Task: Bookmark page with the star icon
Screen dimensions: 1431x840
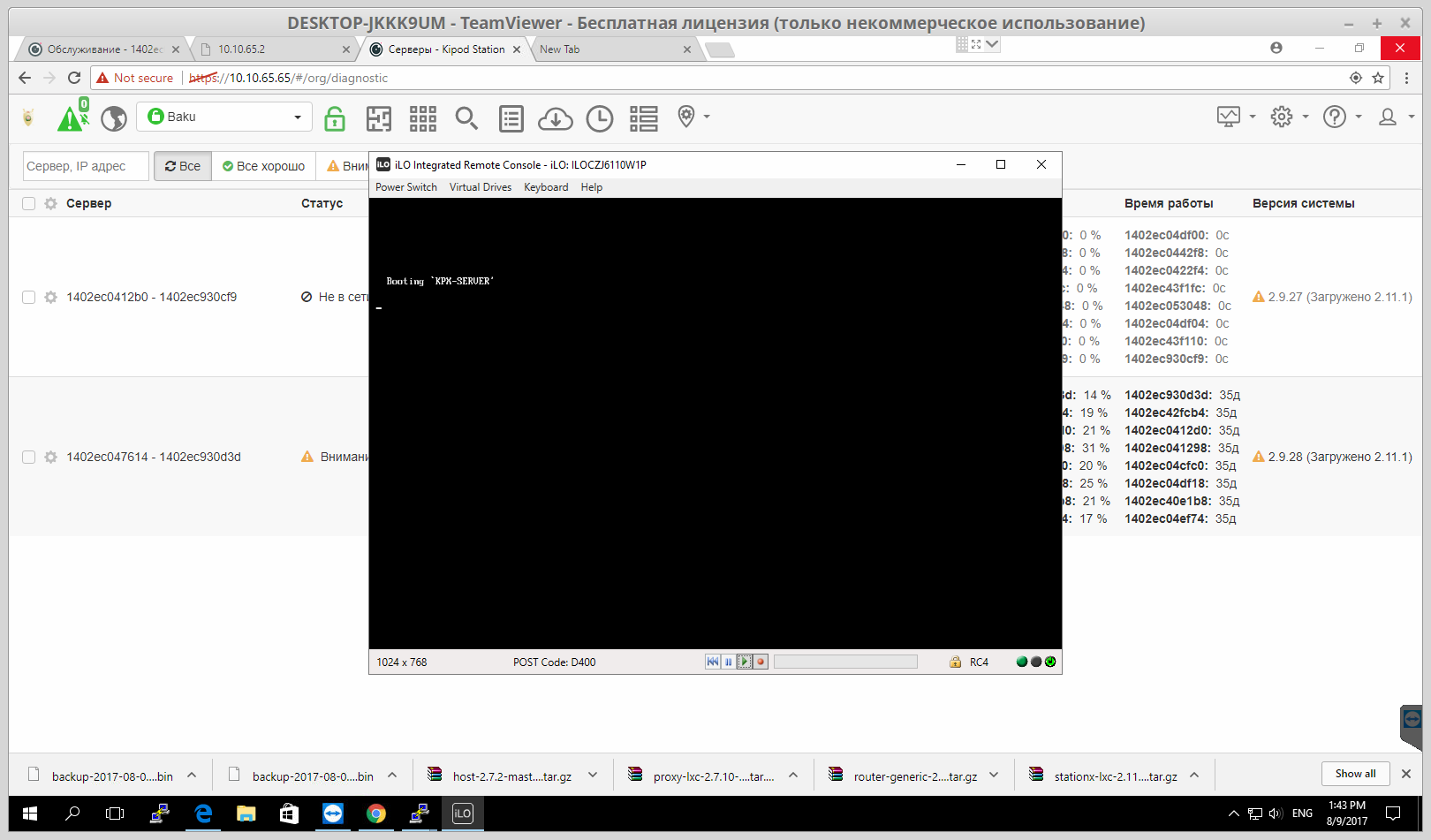Action: (x=1378, y=78)
